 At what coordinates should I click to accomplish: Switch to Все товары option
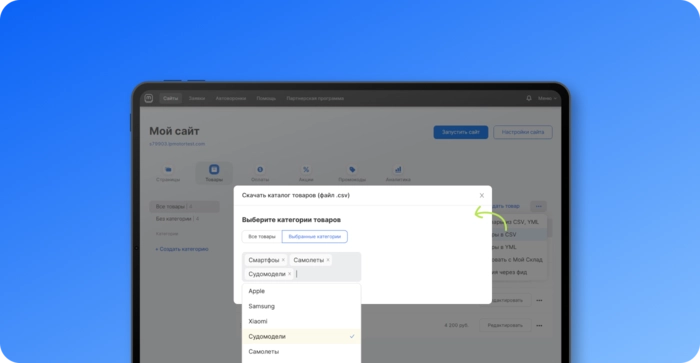[262, 237]
